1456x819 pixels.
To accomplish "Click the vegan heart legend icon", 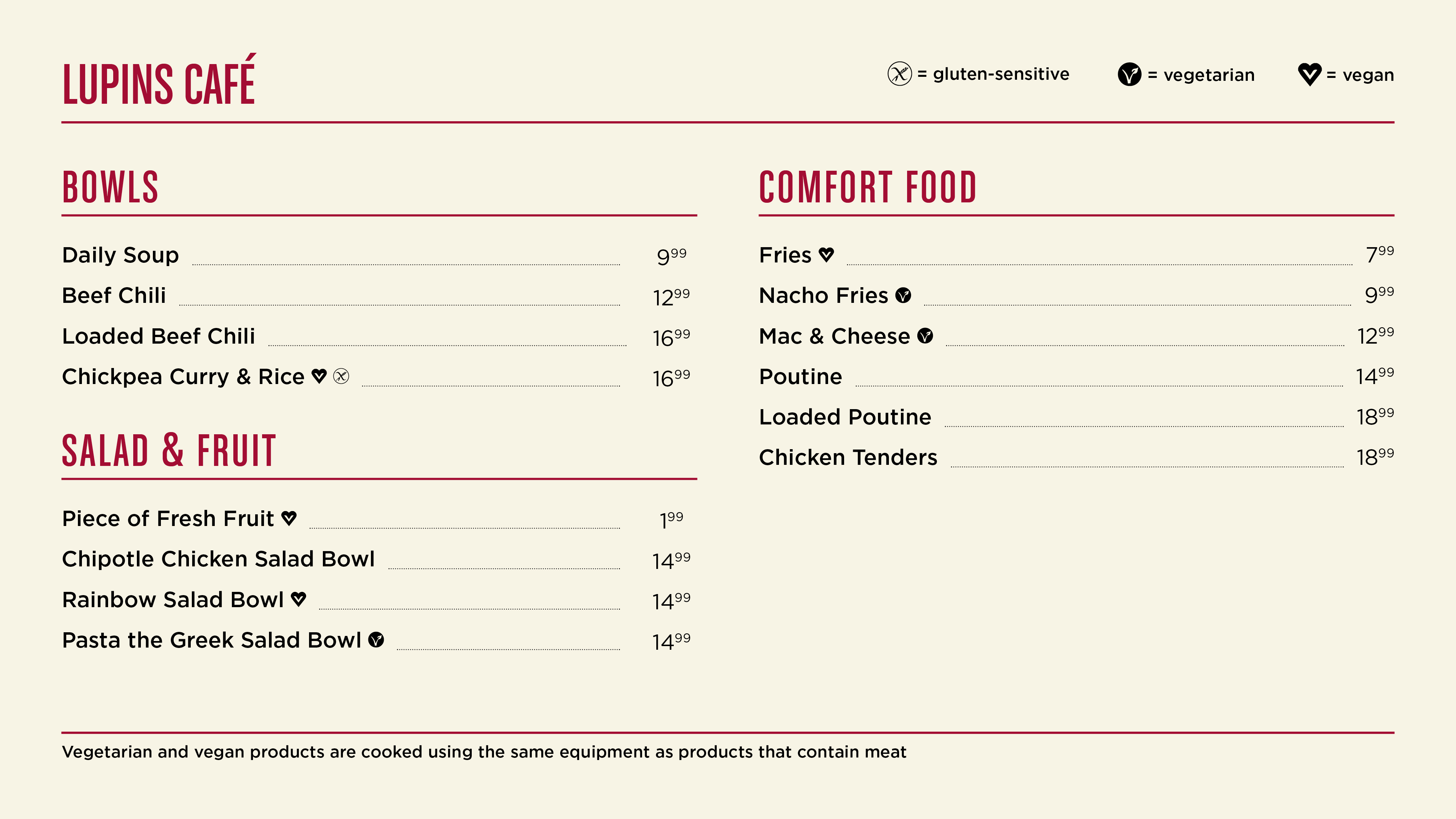I will click(1309, 75).
